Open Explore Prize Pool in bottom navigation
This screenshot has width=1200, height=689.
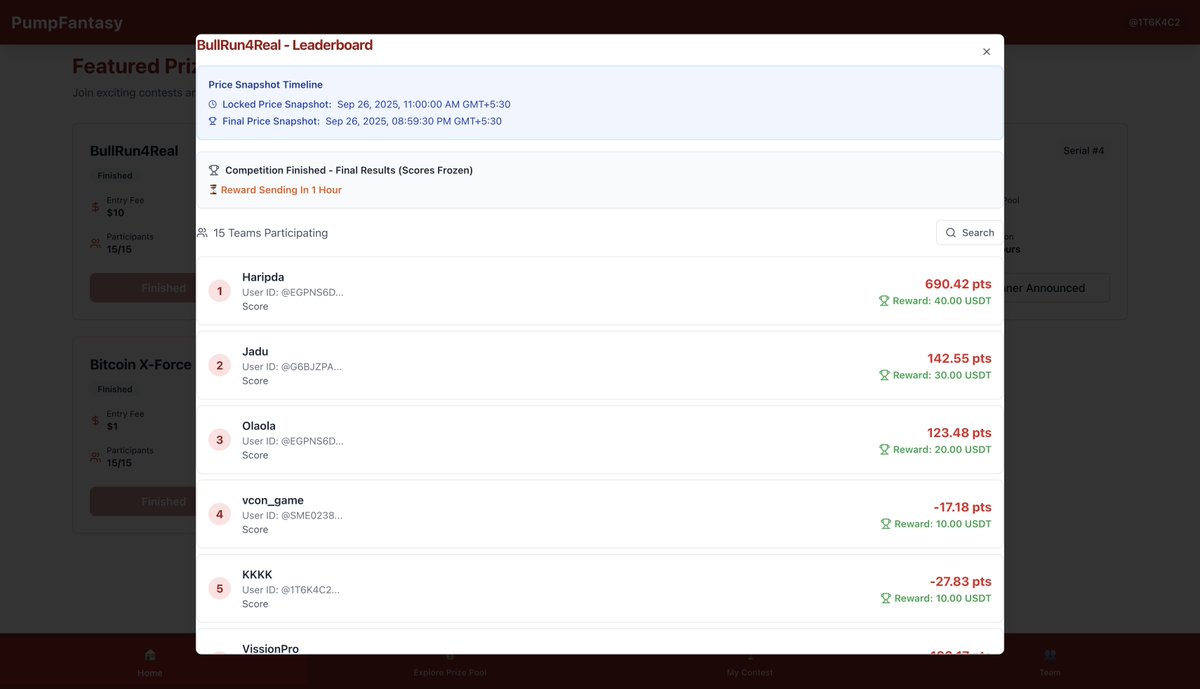[450, 662]
